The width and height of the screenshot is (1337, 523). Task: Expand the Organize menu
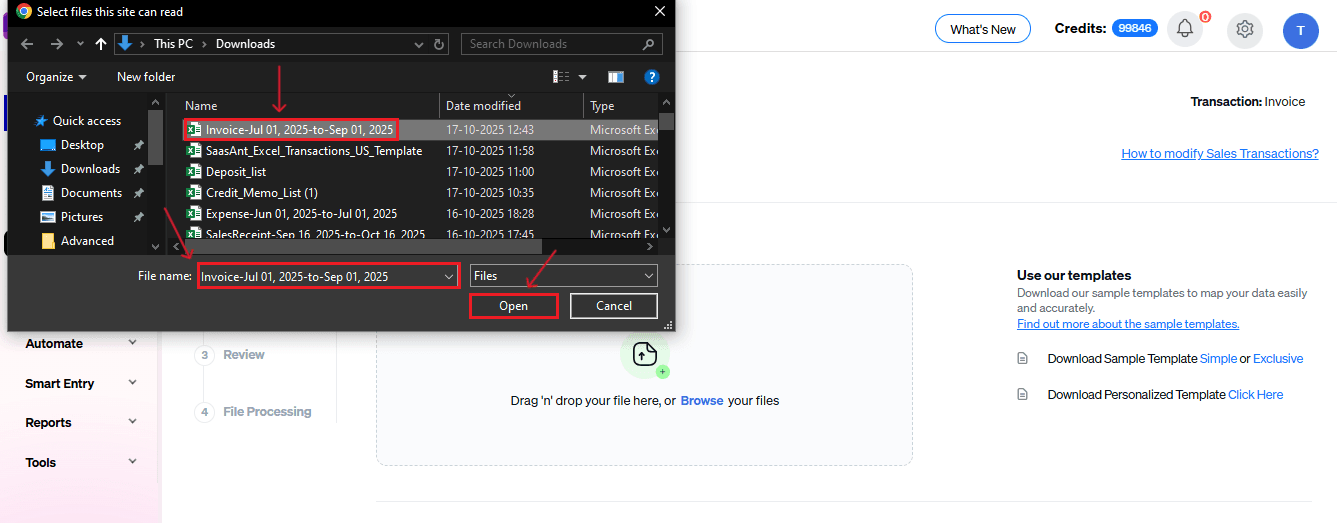(x=56, y=77)
